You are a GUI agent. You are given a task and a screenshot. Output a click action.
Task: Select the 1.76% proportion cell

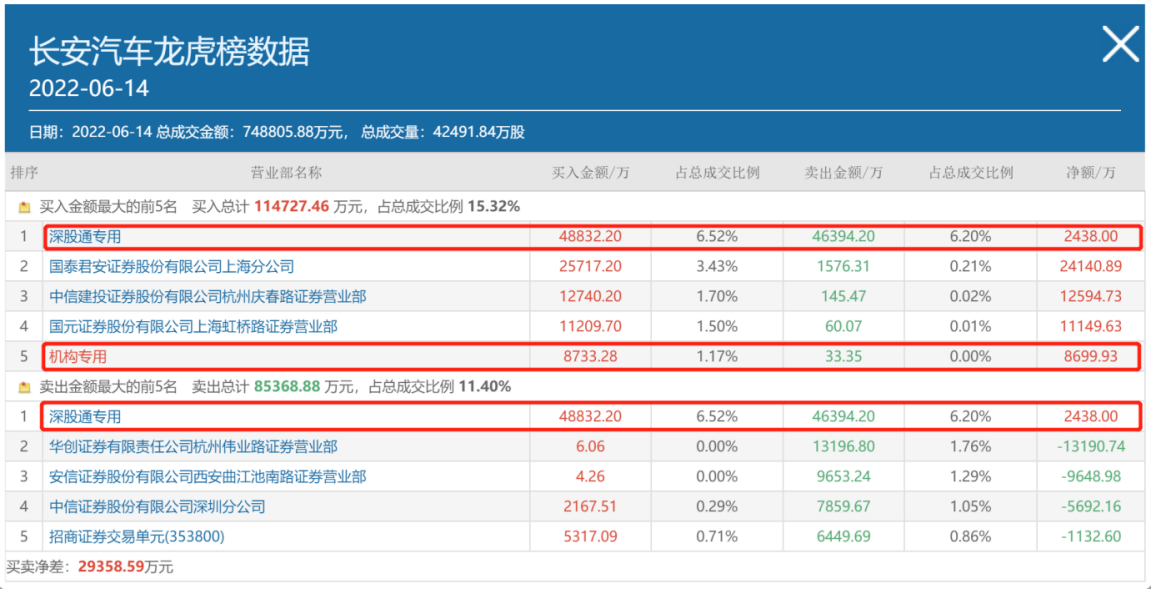971,447
